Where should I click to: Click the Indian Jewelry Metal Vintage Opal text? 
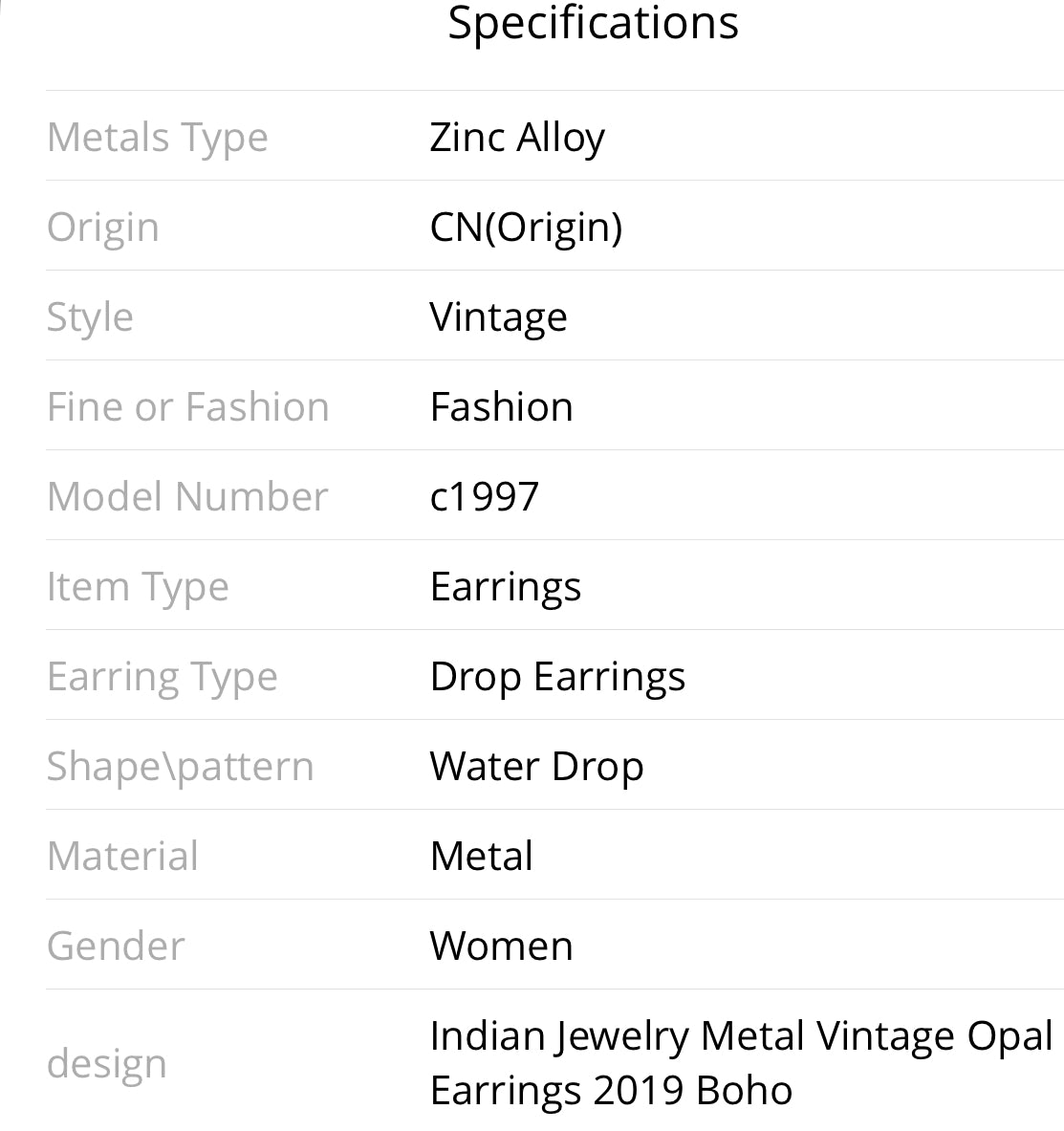741,1036
